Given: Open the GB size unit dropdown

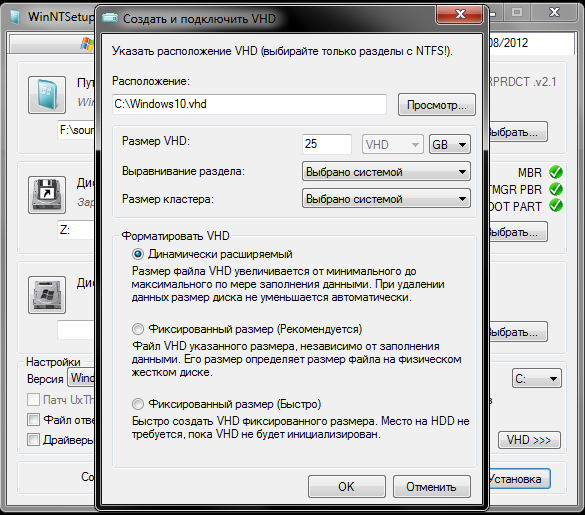Looking at the screenshot, I should click(450, 144).
